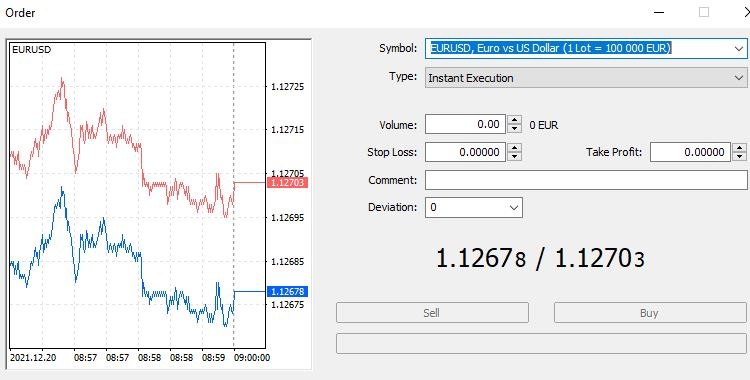Increase Volume with the up arrow
This screenshot has width=750, height=380.
pos(514,120)
